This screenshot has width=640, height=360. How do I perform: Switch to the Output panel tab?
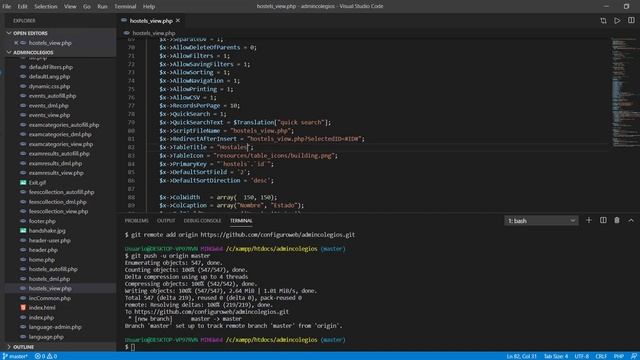point(166,221)
